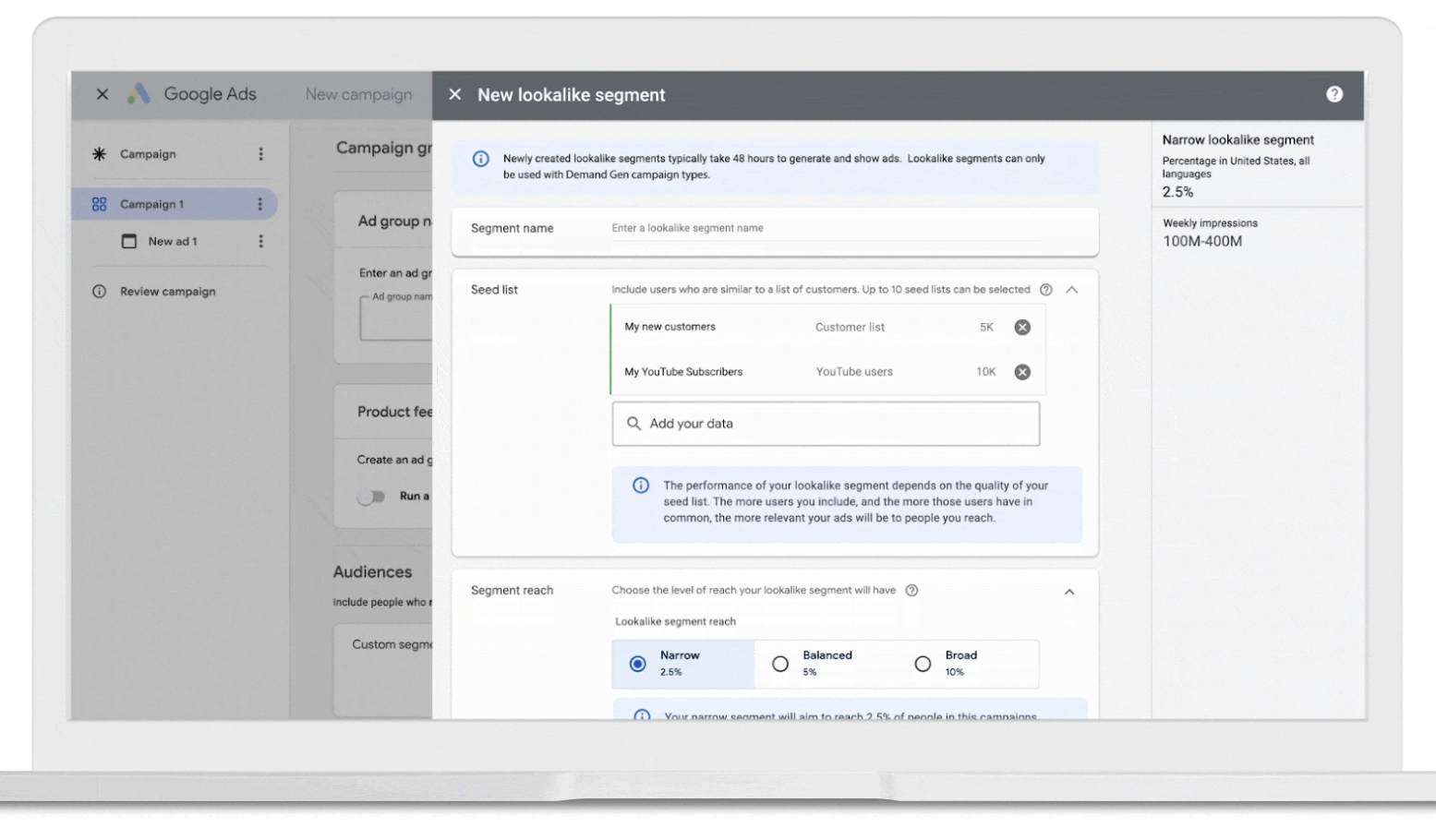Click the Add your data search box
This screenshot has width=1436, height=840.
(826, 424)
